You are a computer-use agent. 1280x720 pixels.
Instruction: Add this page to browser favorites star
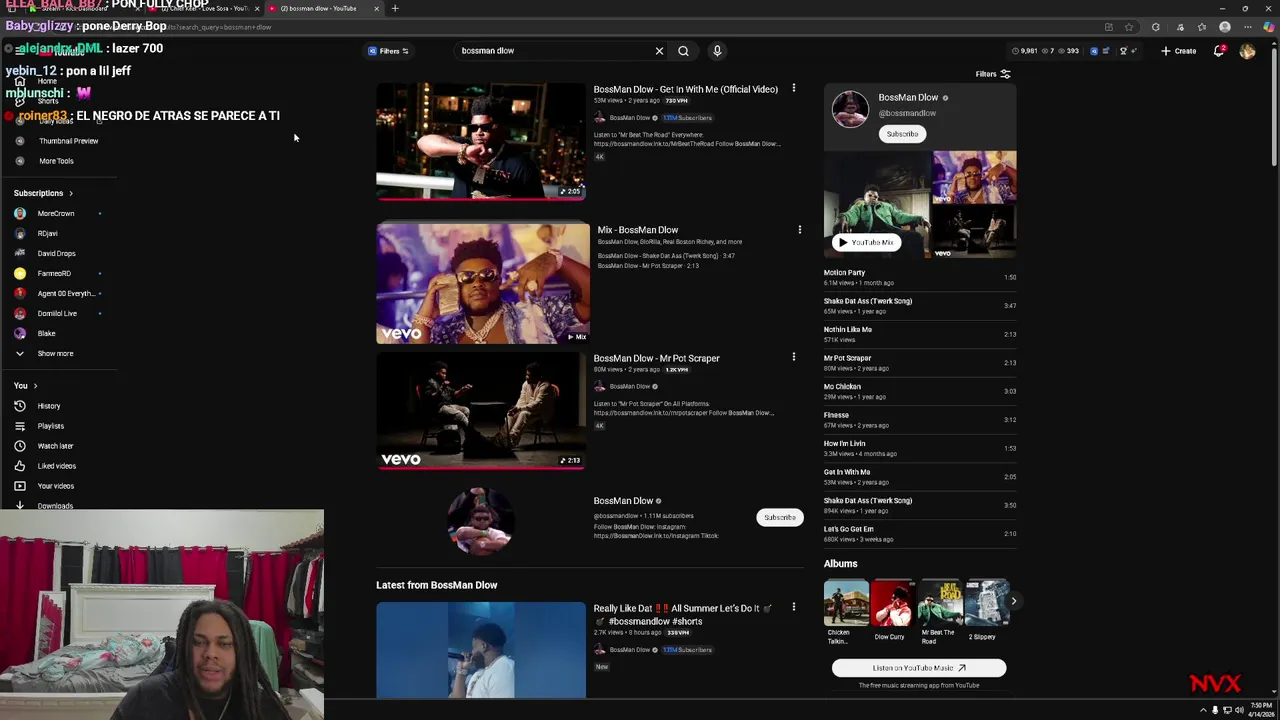1129,27
